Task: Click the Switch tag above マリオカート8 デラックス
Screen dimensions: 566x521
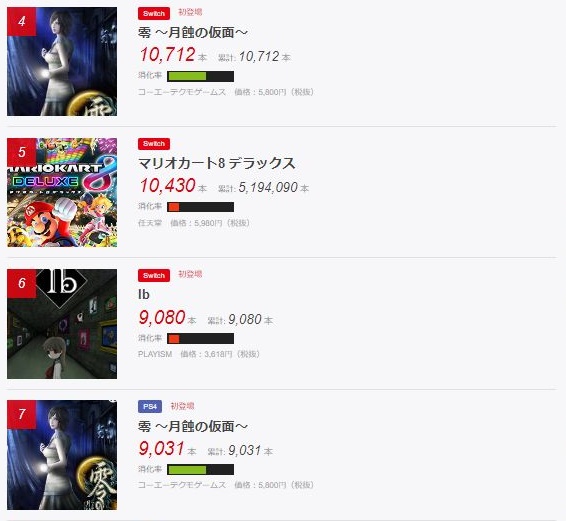Action: point(154,144)
